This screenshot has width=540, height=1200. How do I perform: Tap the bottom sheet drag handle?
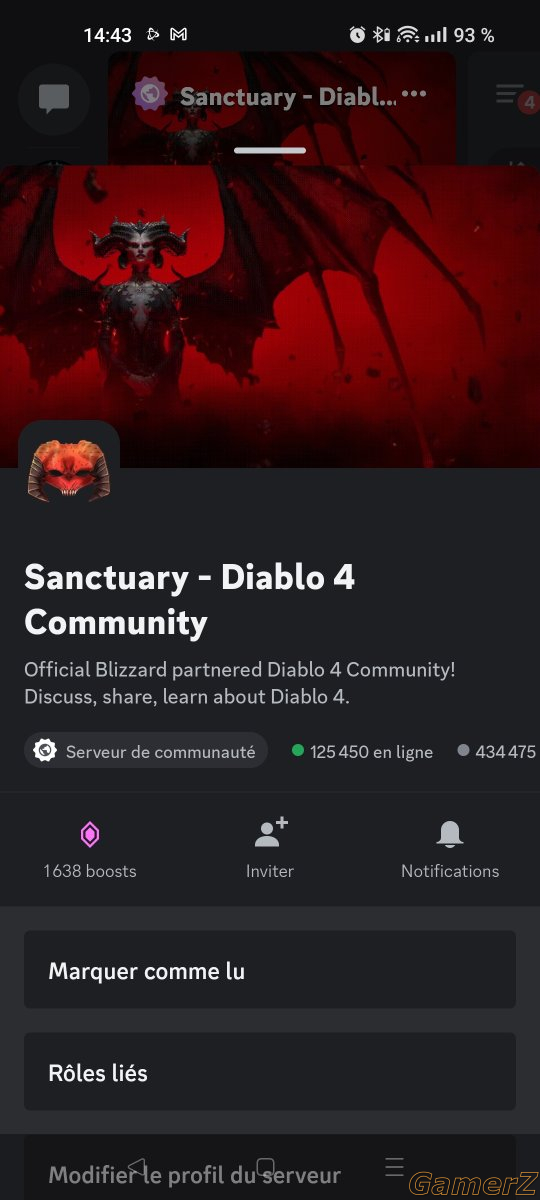click(270, 150)
